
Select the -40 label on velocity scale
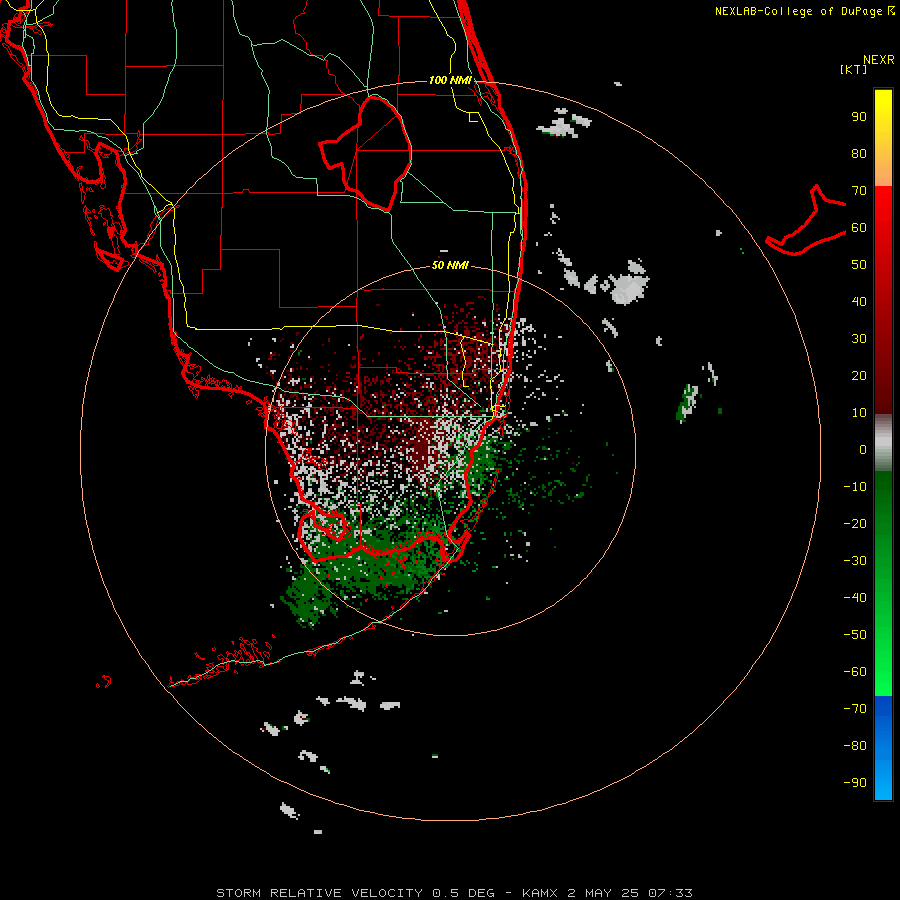[855, 598]
